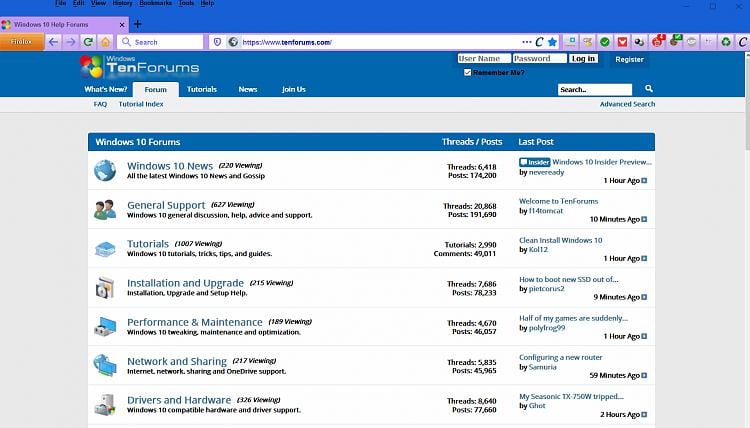Open the Performance & Maintenance forum link
This screenshot has width=750, height=428.
point(195,322)
